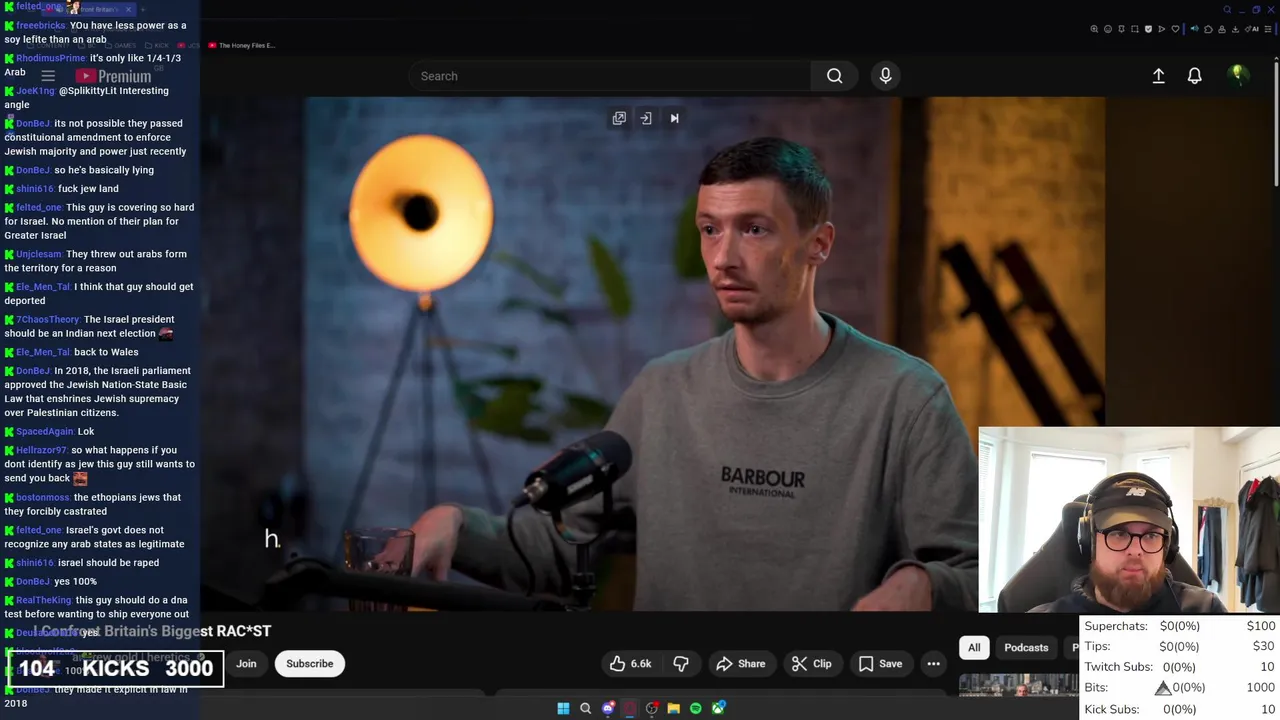Click the 'Twitch Subs:' goal label
This screenshot has width=1280, height=720.
[x=1119, y=667]
